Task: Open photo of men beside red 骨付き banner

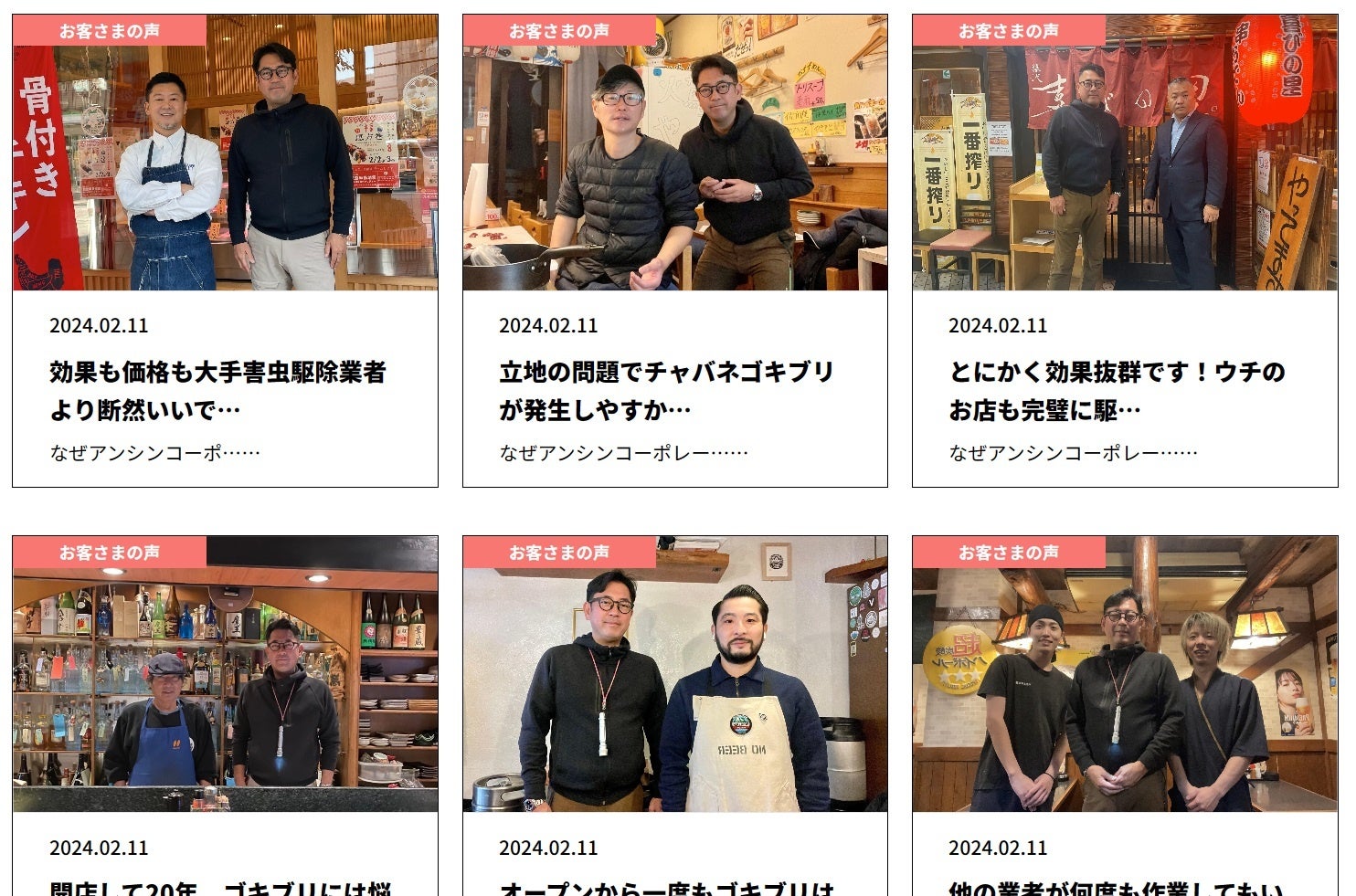Action: [x=225, y=152]
